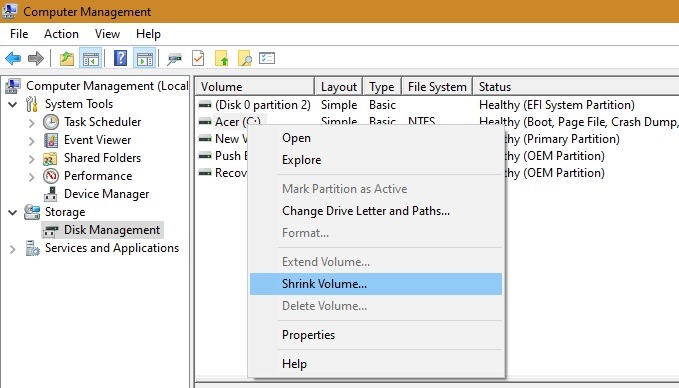Open the Action menu
This screenshot has height=388, width=679.
pos(61,34)
